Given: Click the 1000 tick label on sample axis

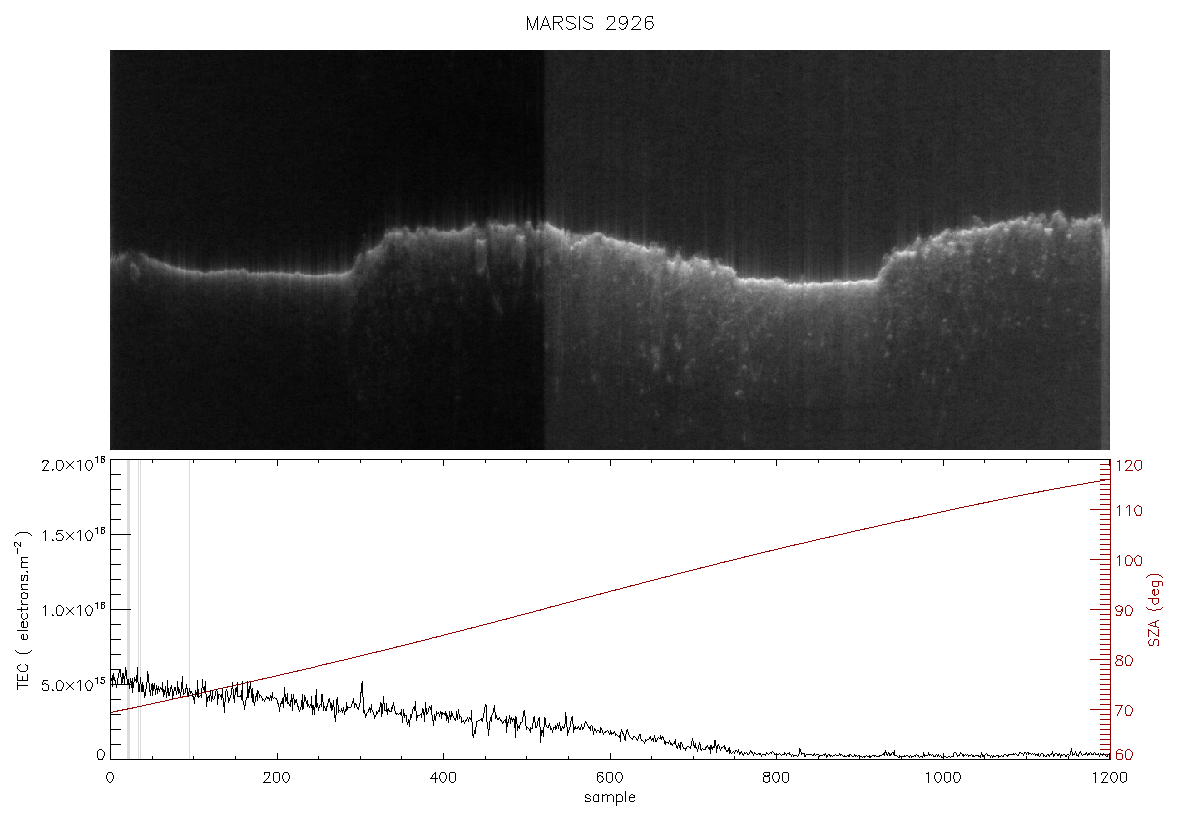Looking at the screenshot, I should coord(942,777).
